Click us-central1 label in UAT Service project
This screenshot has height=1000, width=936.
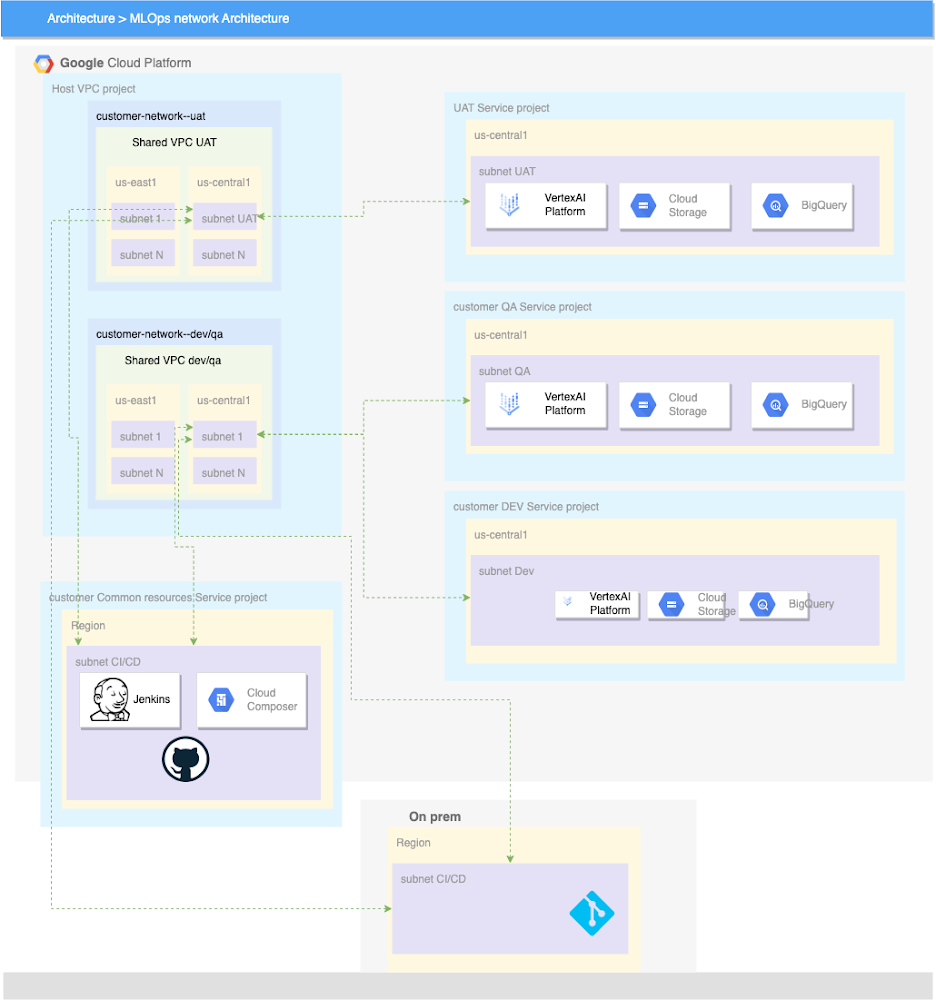[x=501, y=135]
